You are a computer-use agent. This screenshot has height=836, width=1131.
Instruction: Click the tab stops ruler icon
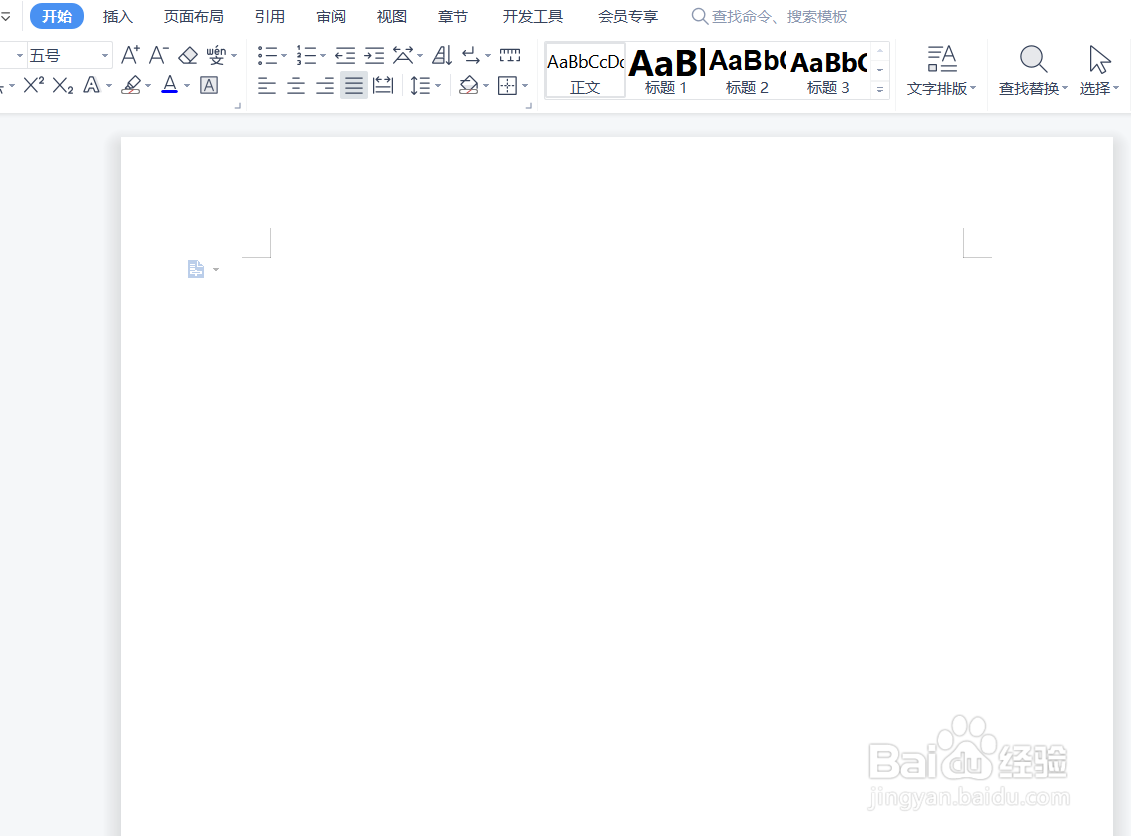[x=510, y=55]
